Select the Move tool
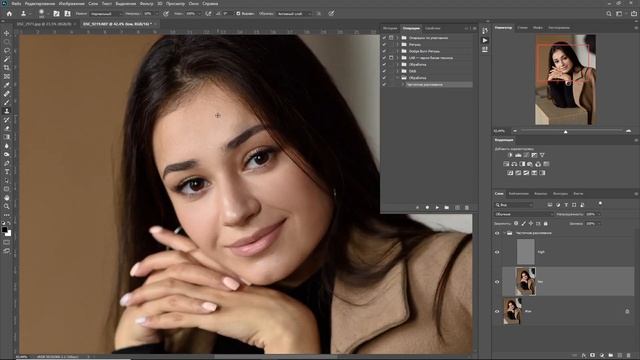The height and width of the screenshot is (360, 640). [x=7, y=33]
